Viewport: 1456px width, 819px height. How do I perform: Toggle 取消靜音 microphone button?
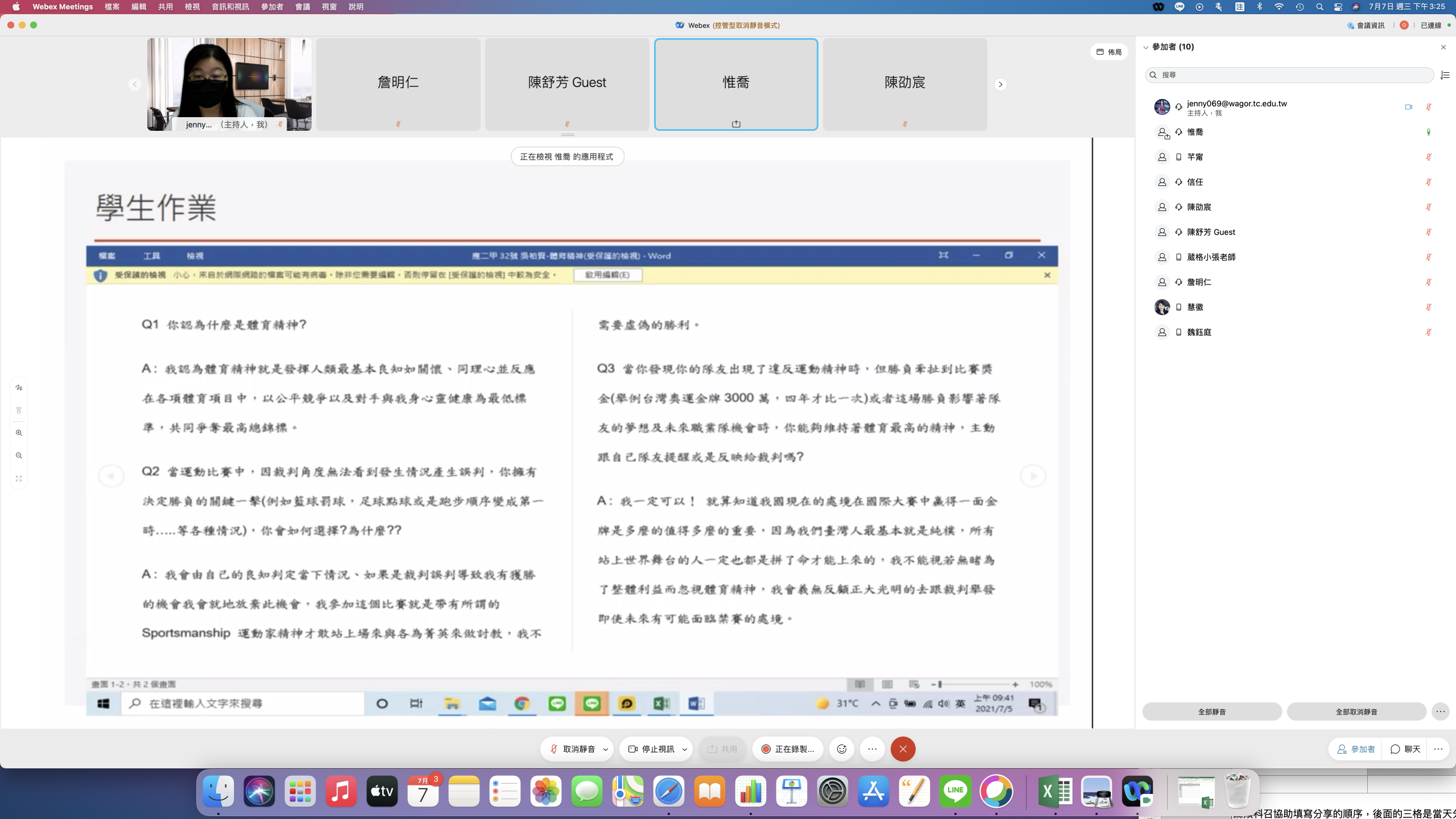click(x=572, y=749)
